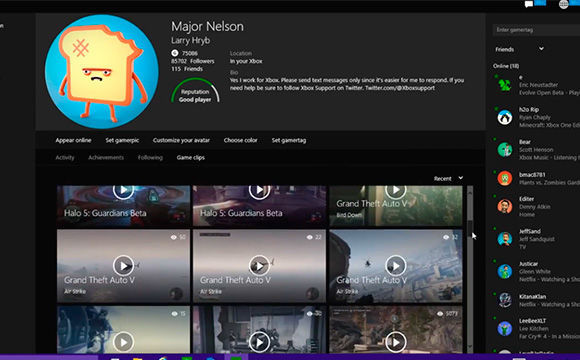
Task: Click 'In your Xbox' location text
Action: coord(246,61)
